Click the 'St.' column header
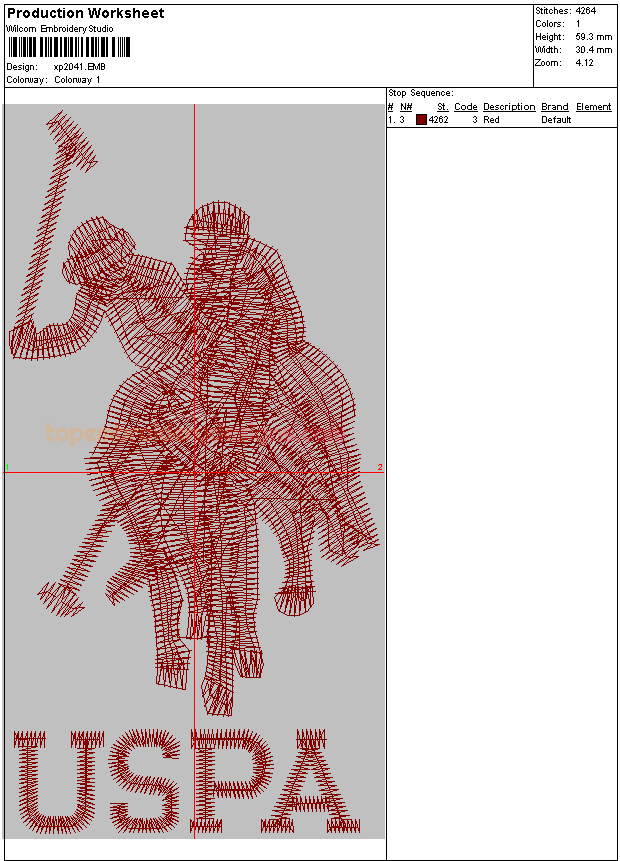 pyautogui.click(x=443, y=107)
